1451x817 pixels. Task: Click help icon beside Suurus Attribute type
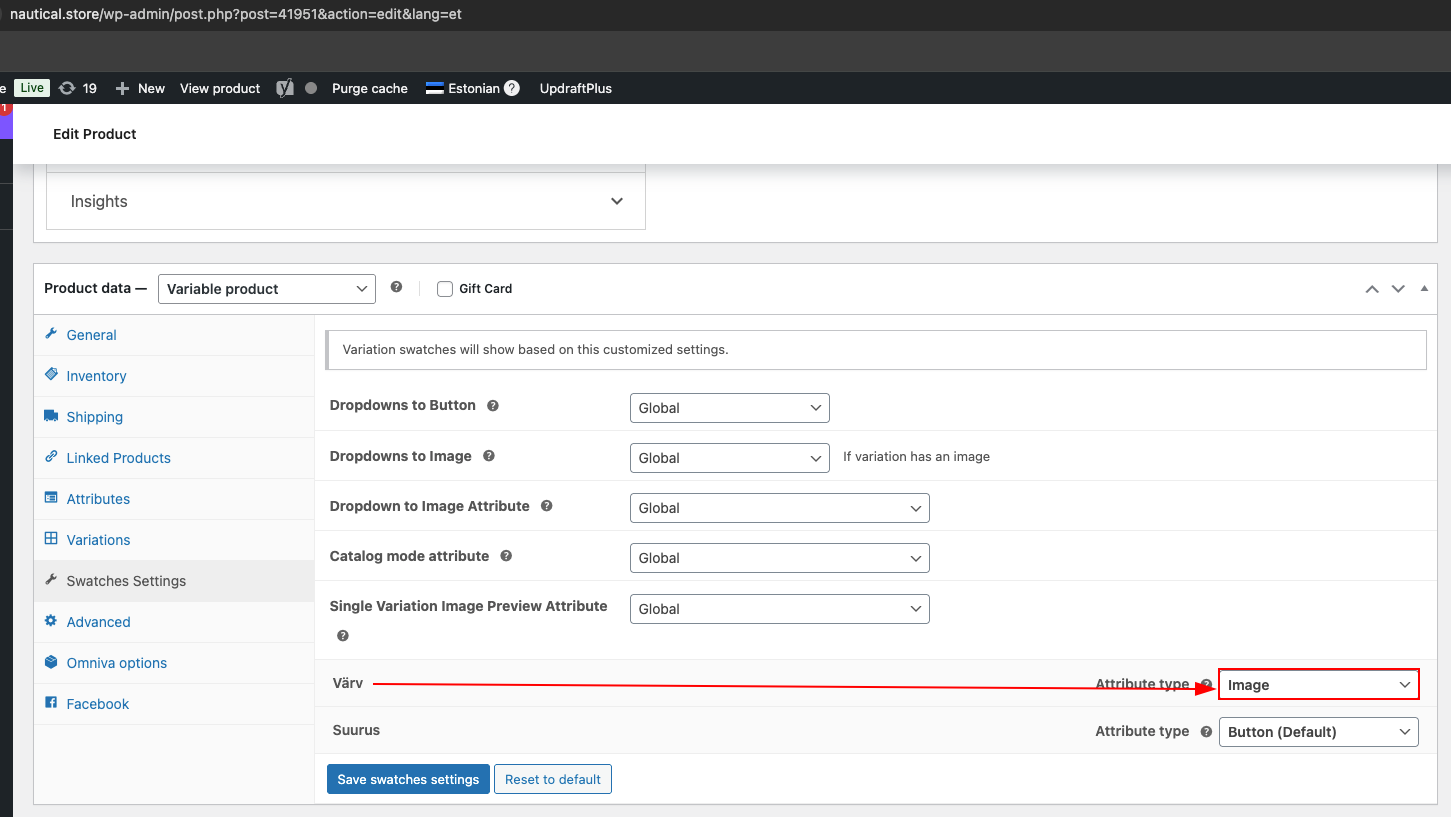[1206, 731]
